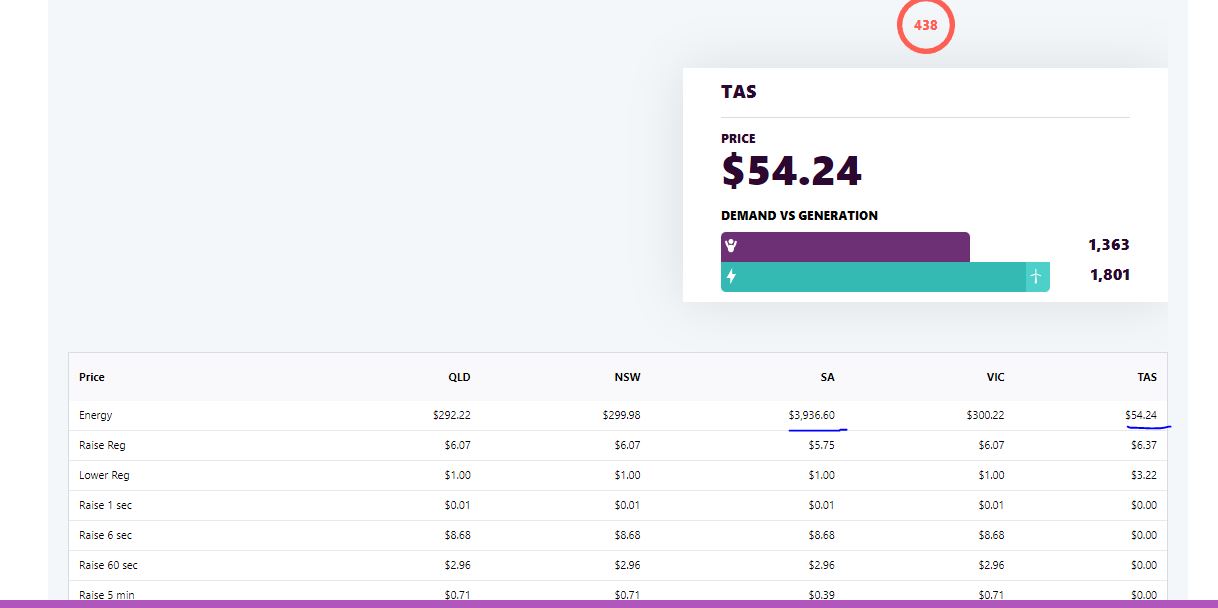Image resolution: width=1218 pixels, height=608 pixels.
Task: Click the red circled 438 badge
Action: [926, 25]
